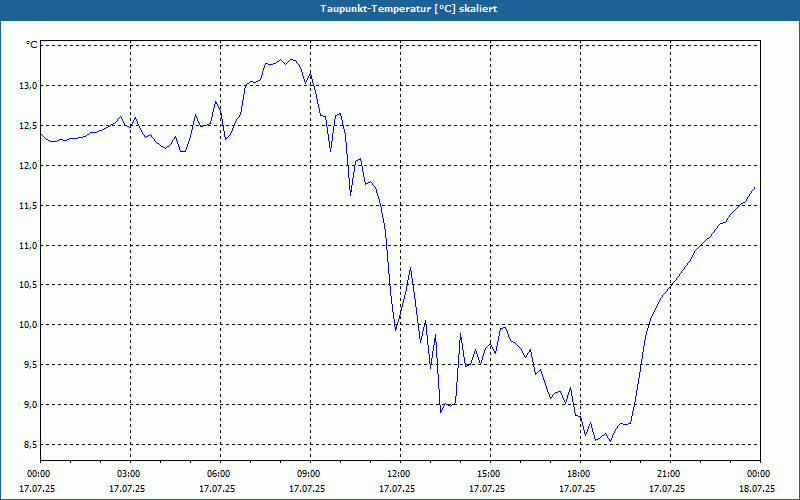
Task: Click the 18.07.25 date label
Action: pyautogui.click(x=757, y=488)
